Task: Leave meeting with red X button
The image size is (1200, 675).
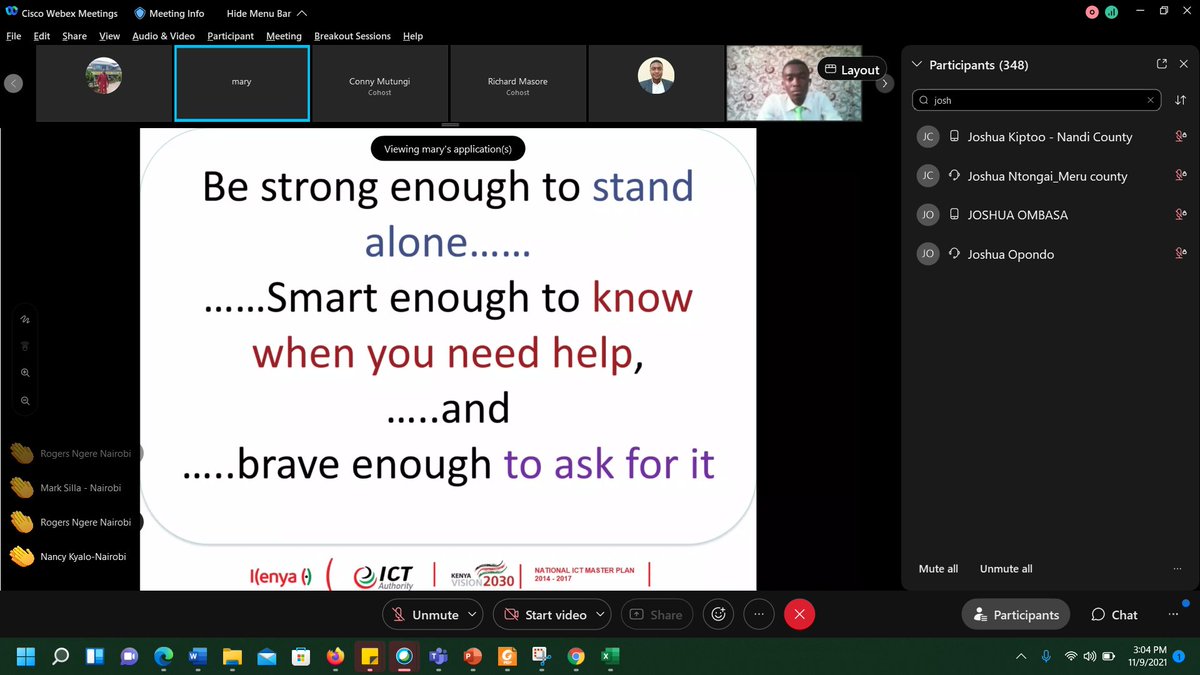Action: click(x=799, y=614)
